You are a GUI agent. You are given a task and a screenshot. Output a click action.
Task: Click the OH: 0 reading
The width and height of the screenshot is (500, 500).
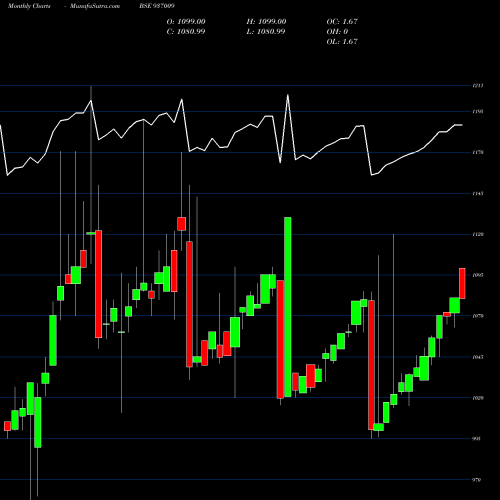337,32
